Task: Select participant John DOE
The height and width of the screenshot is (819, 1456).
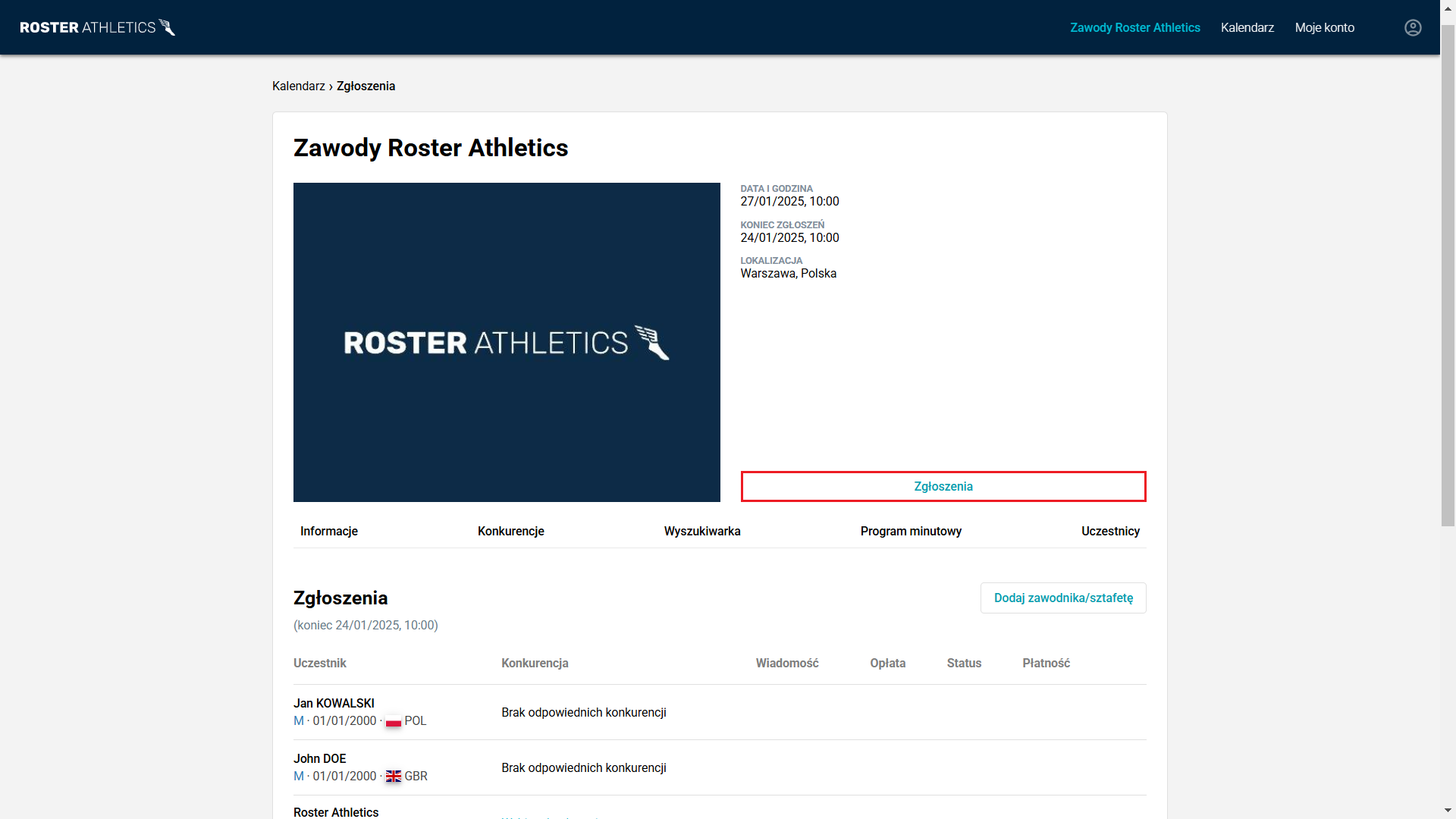Action: pyautogui.click(x=319, y=759)
